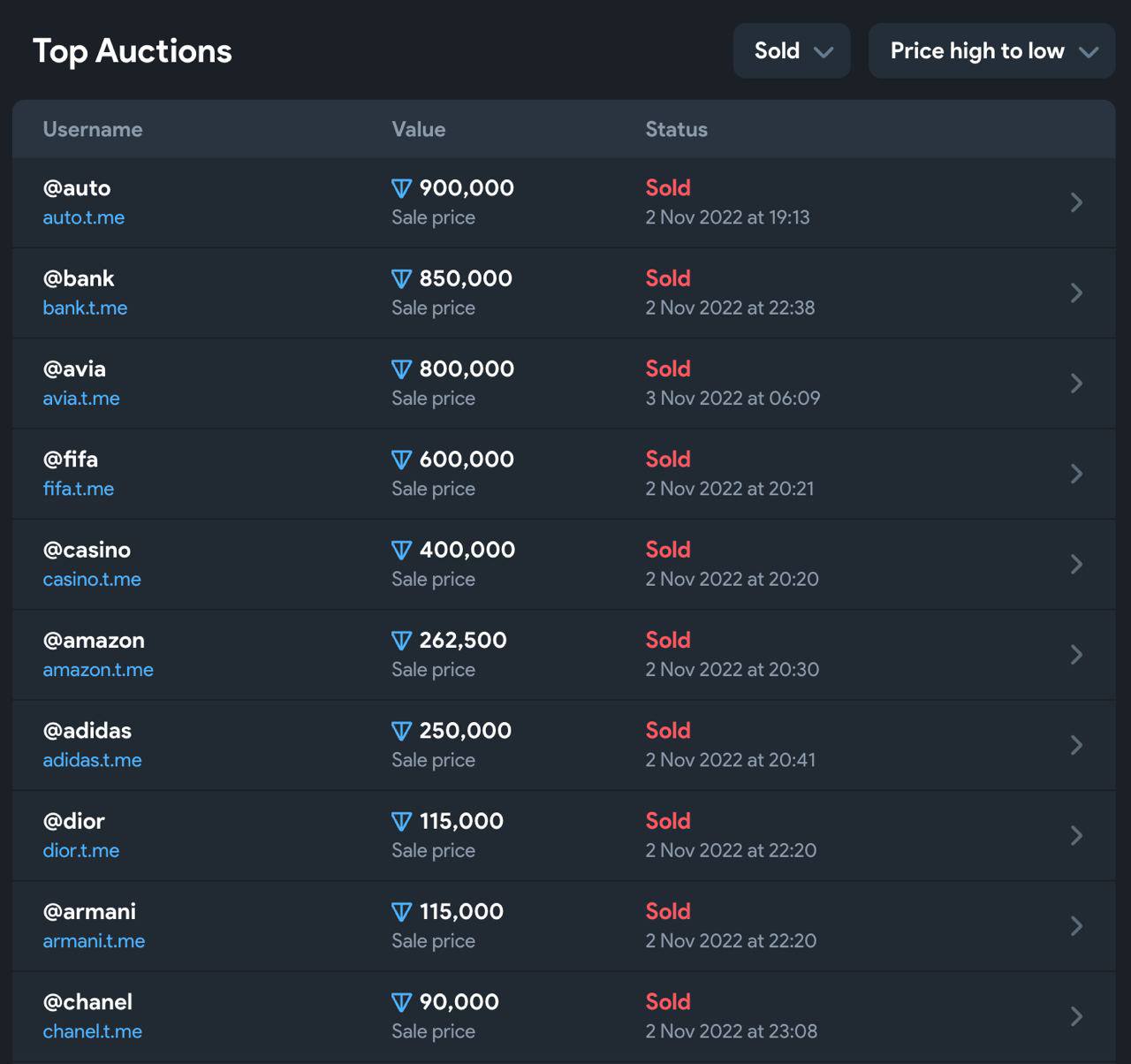Viewport: 1131px width, 1064px height.
Task: Open the auto.t.me link
Action: click(x=84, y=217)
